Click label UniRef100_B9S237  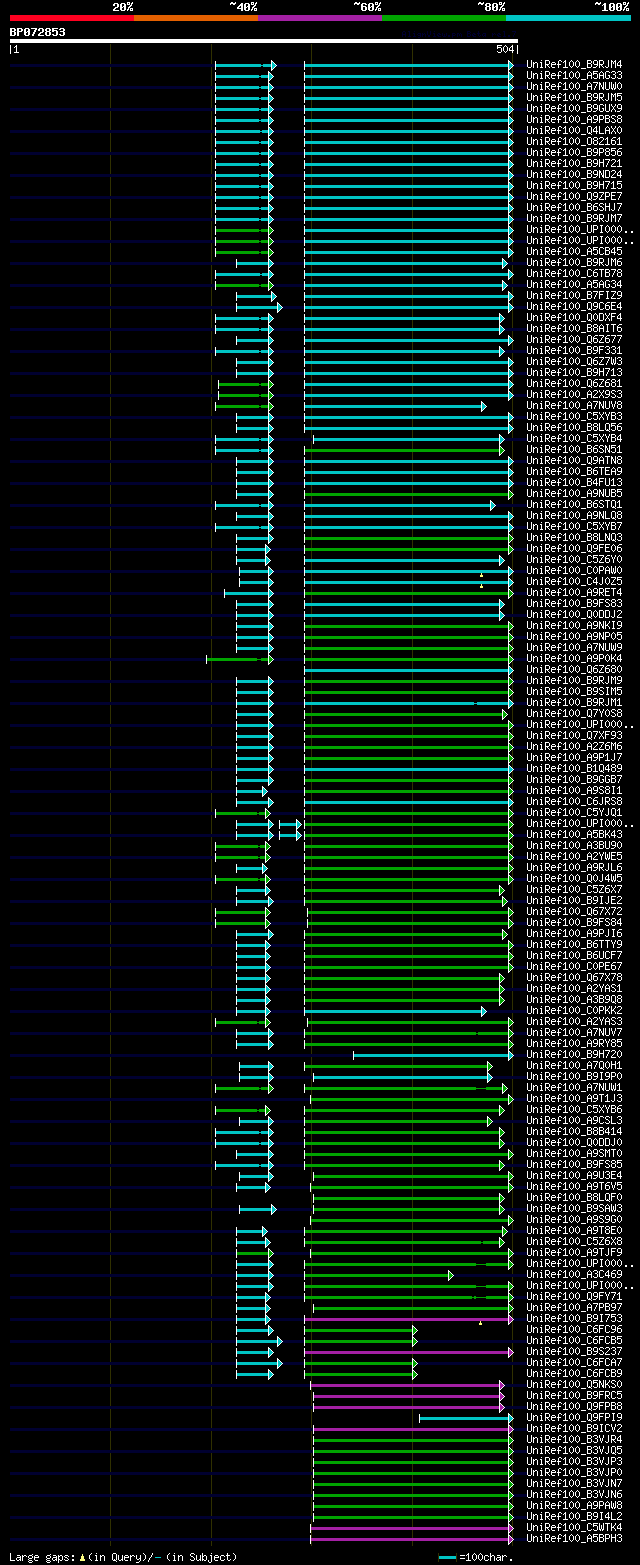(x=574, y=1351)
